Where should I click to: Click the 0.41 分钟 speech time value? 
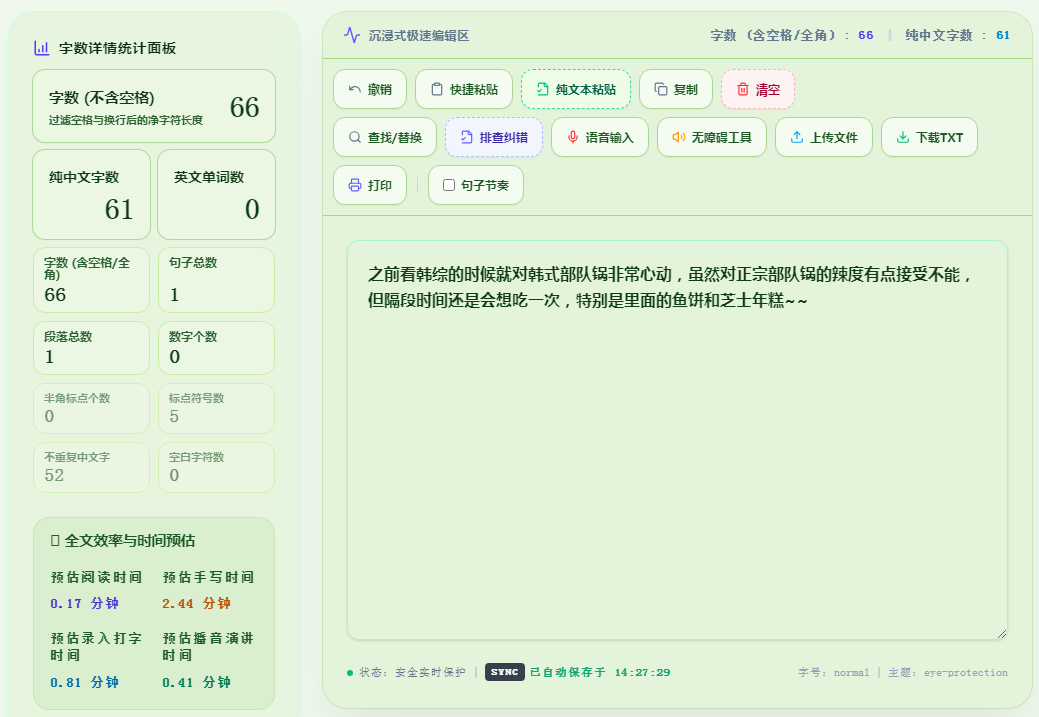(196, 682)
